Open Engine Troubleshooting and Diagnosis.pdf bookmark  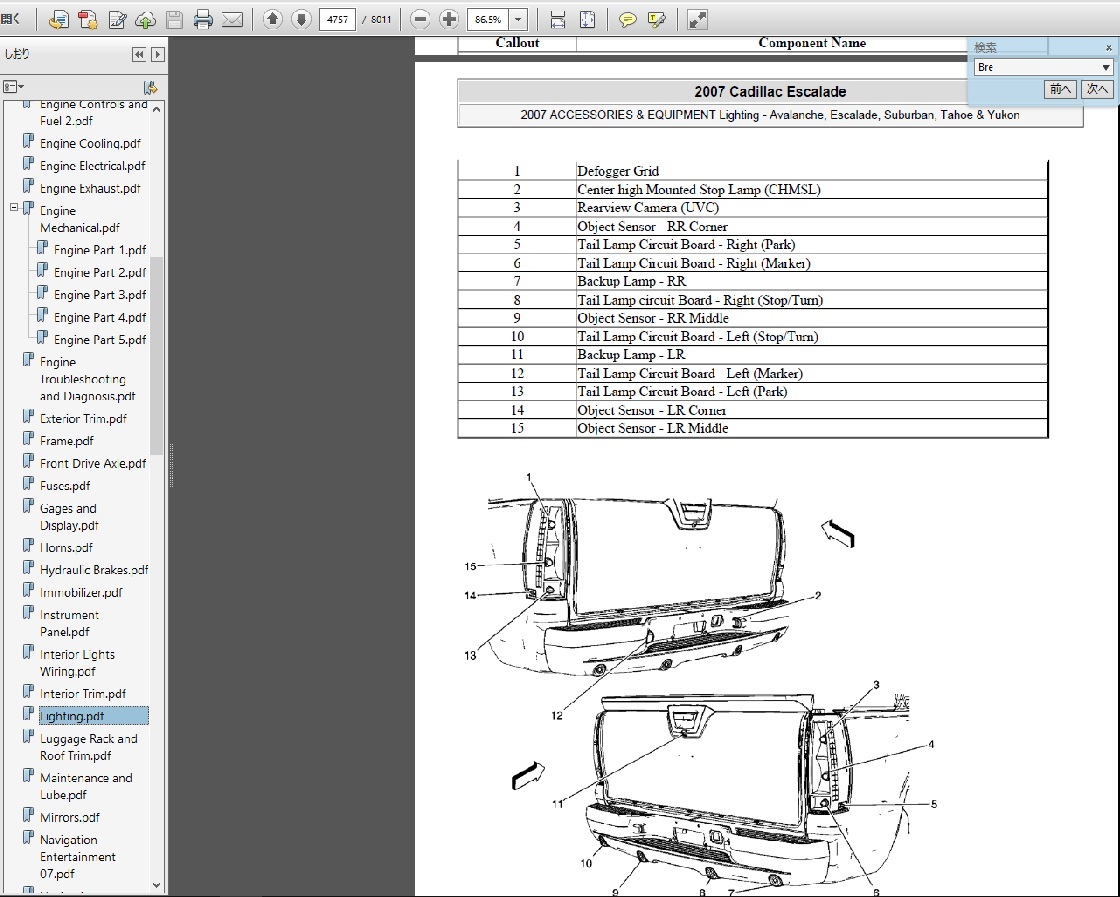87,379
